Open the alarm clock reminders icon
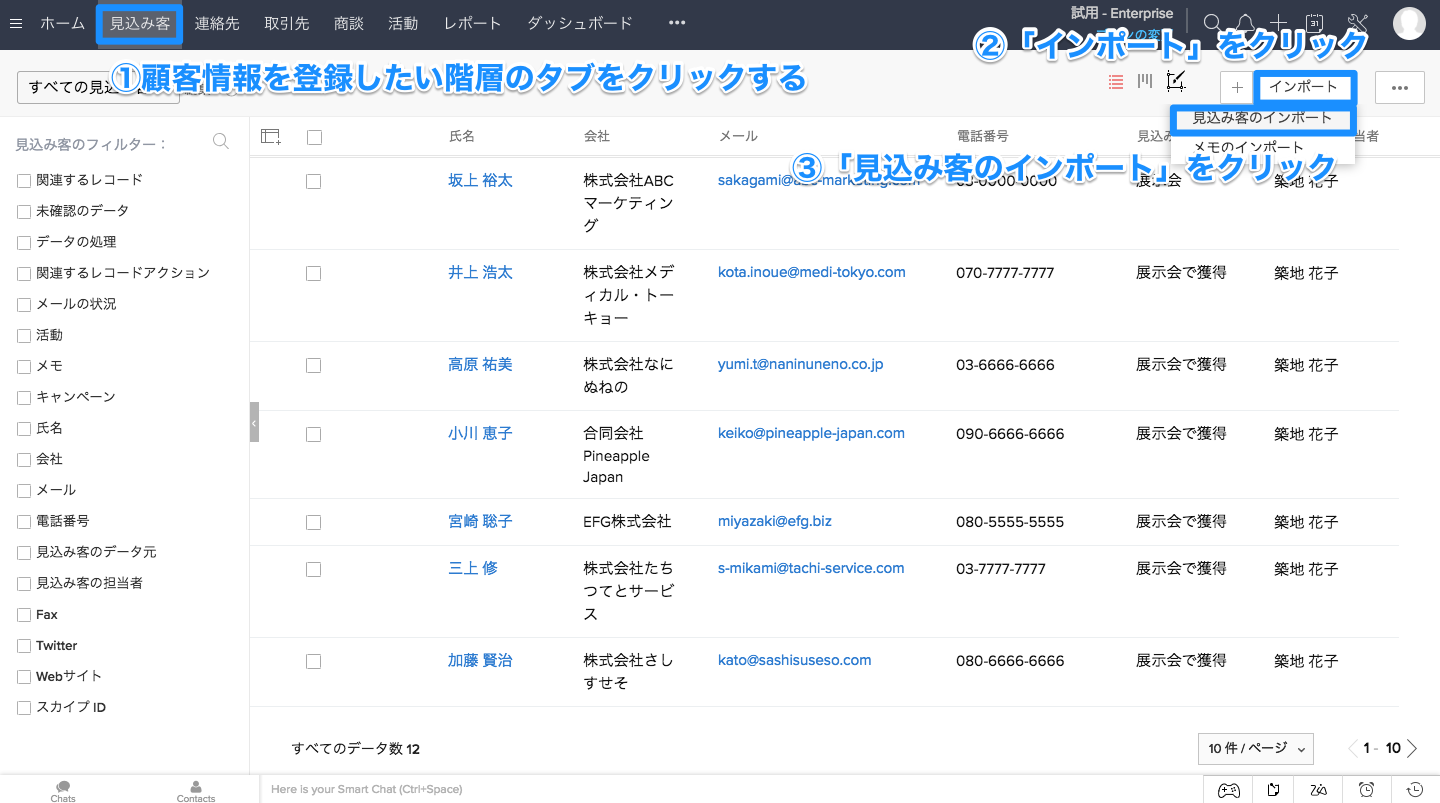 click(1367, 790)
